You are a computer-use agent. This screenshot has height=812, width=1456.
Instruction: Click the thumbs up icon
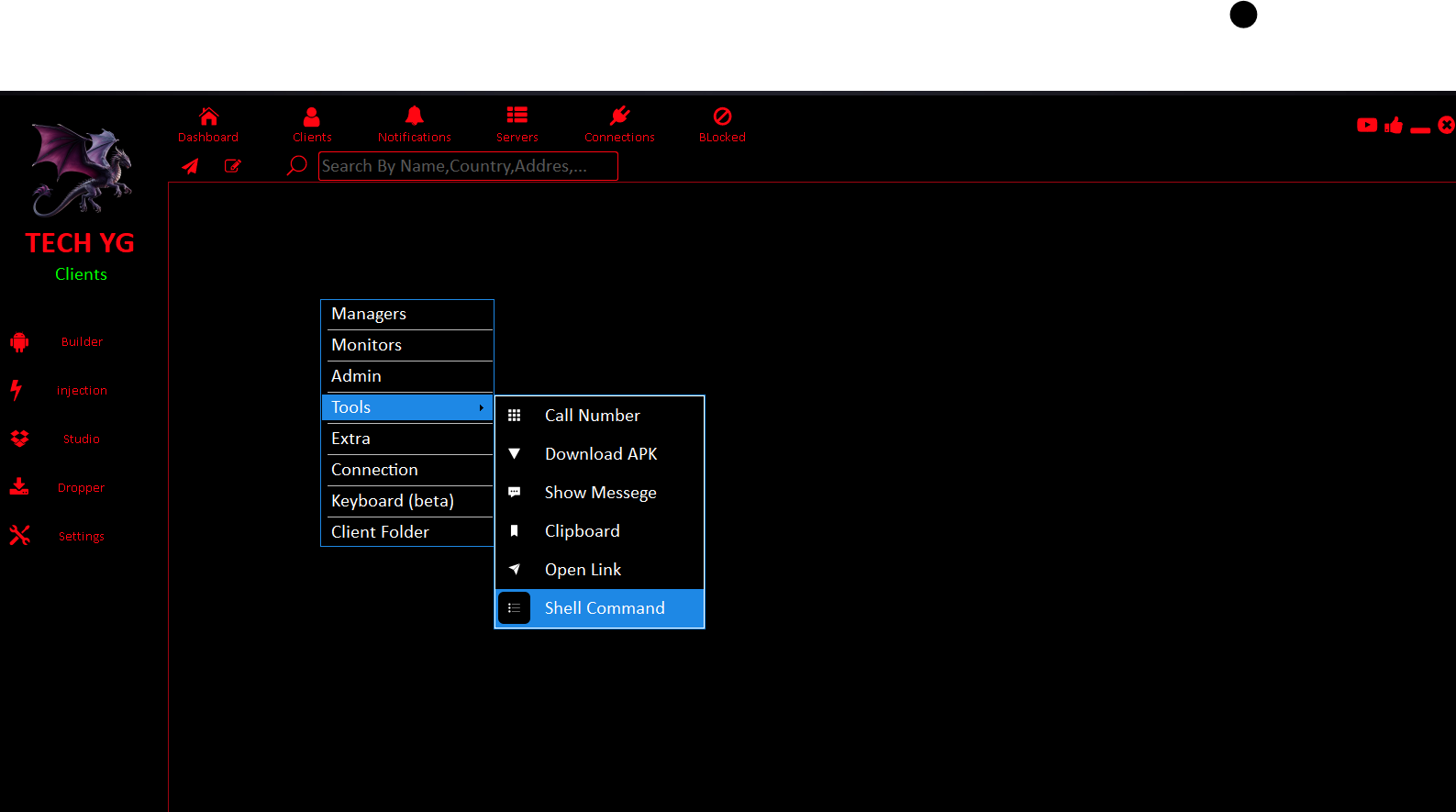click(x=1394, y=126)
